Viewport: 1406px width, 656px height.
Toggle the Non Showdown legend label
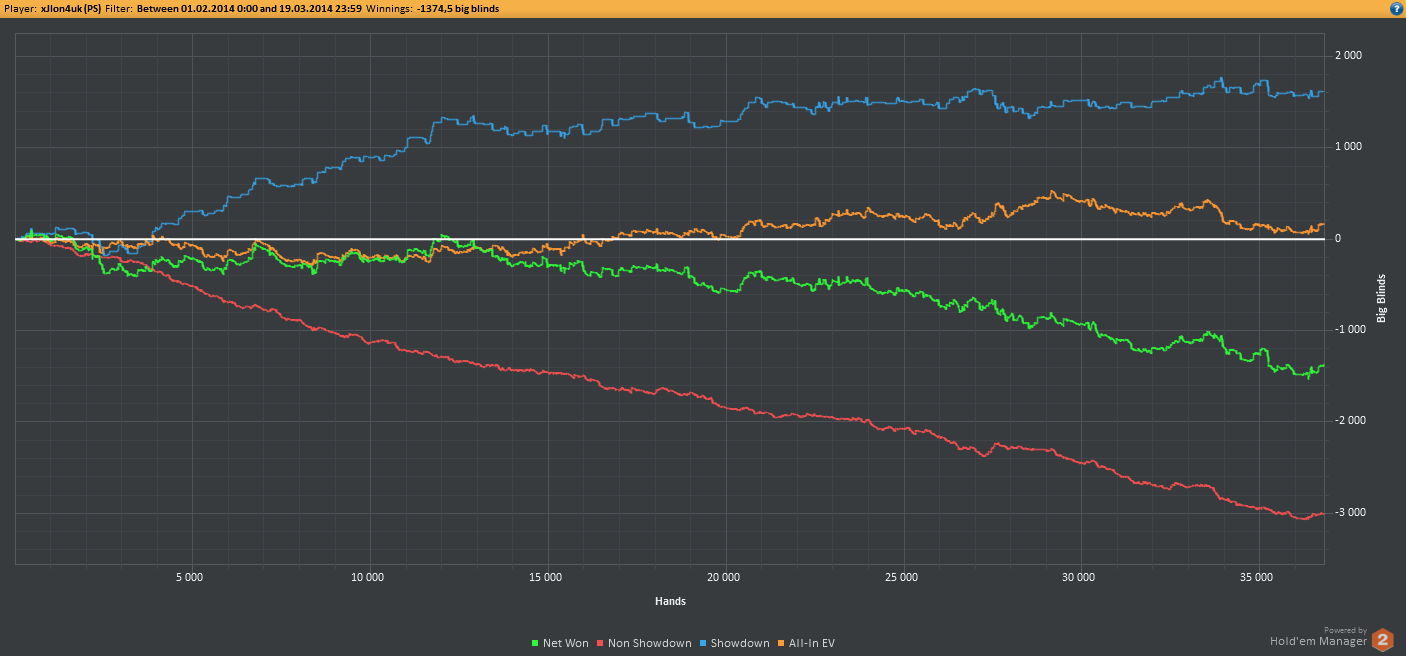tap(649, 643)
